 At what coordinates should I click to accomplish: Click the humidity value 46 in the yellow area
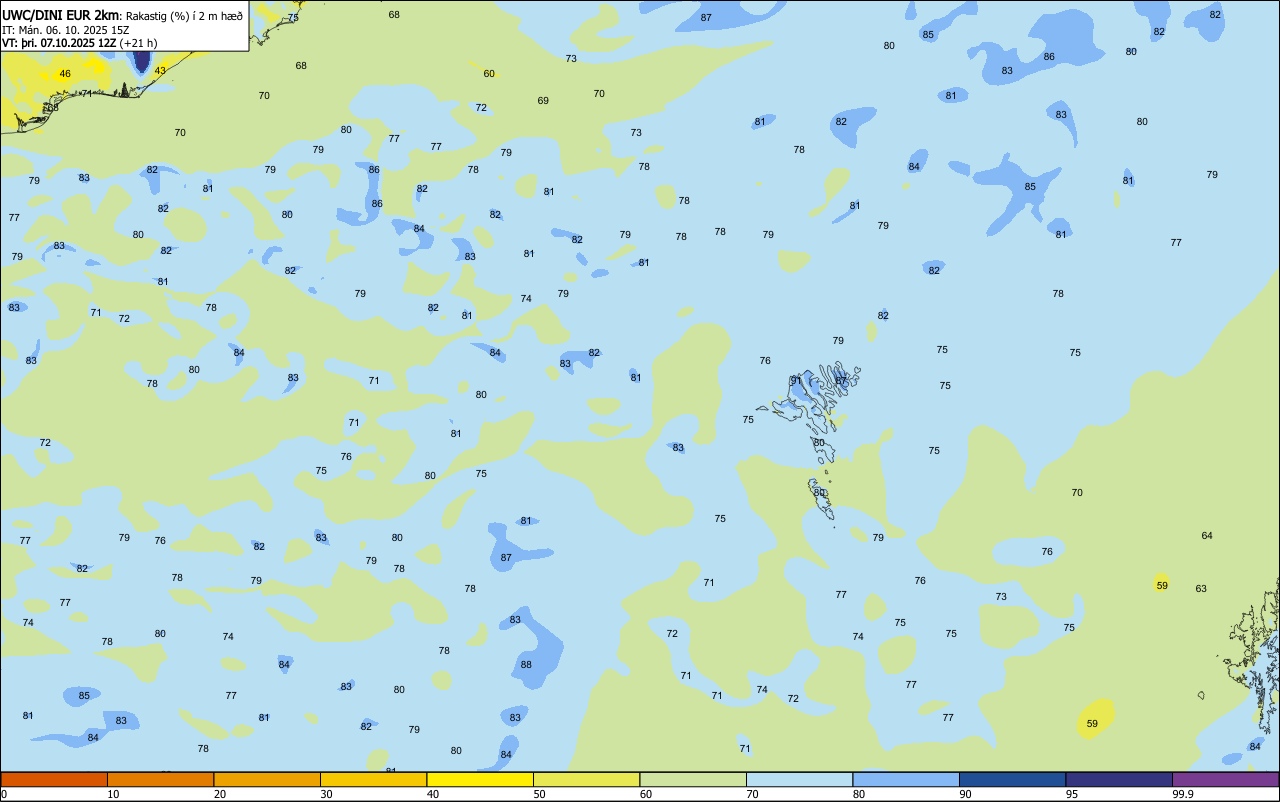click(65, 74)
